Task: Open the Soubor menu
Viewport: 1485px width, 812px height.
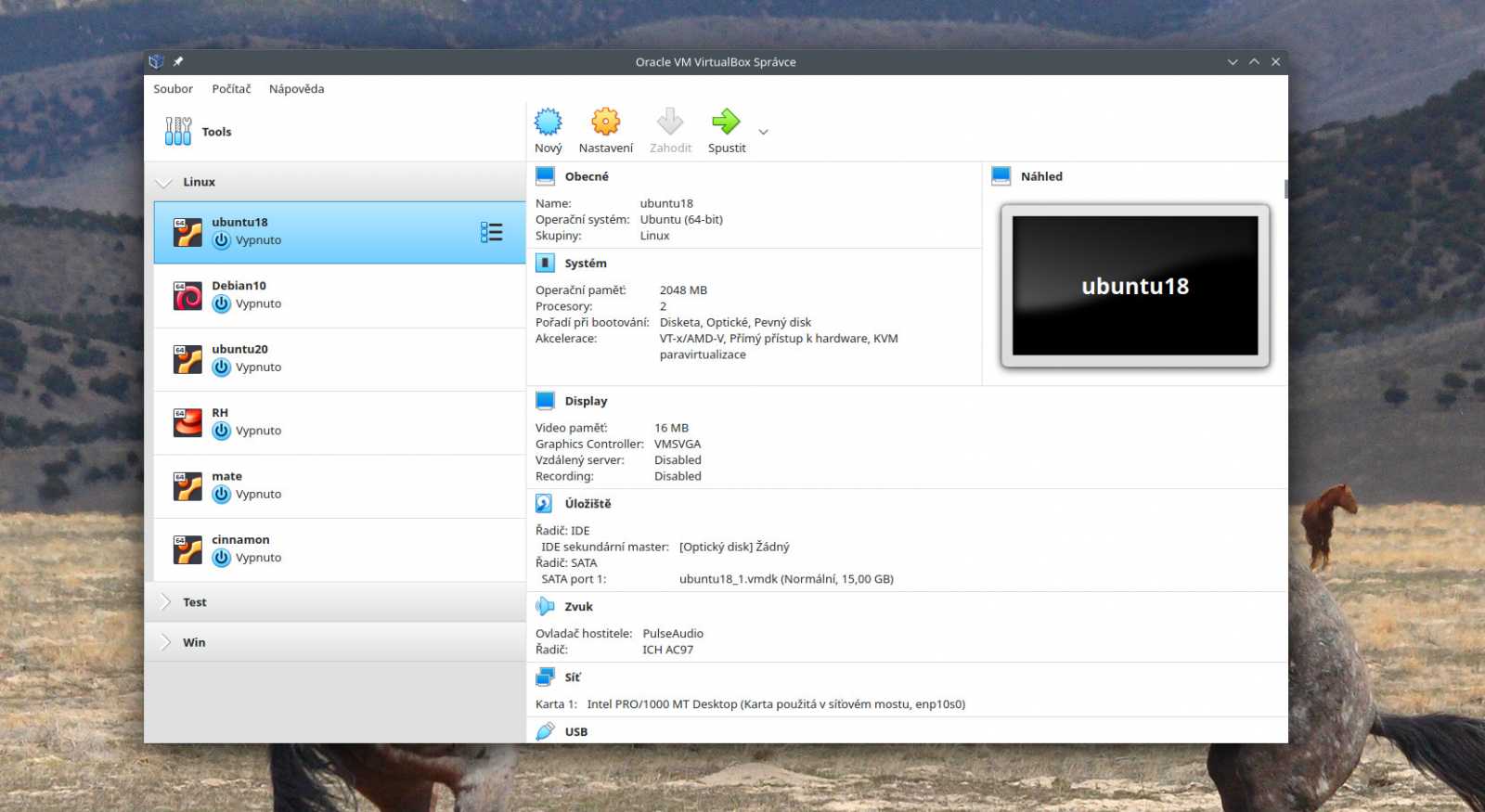Action: (173, 89)
